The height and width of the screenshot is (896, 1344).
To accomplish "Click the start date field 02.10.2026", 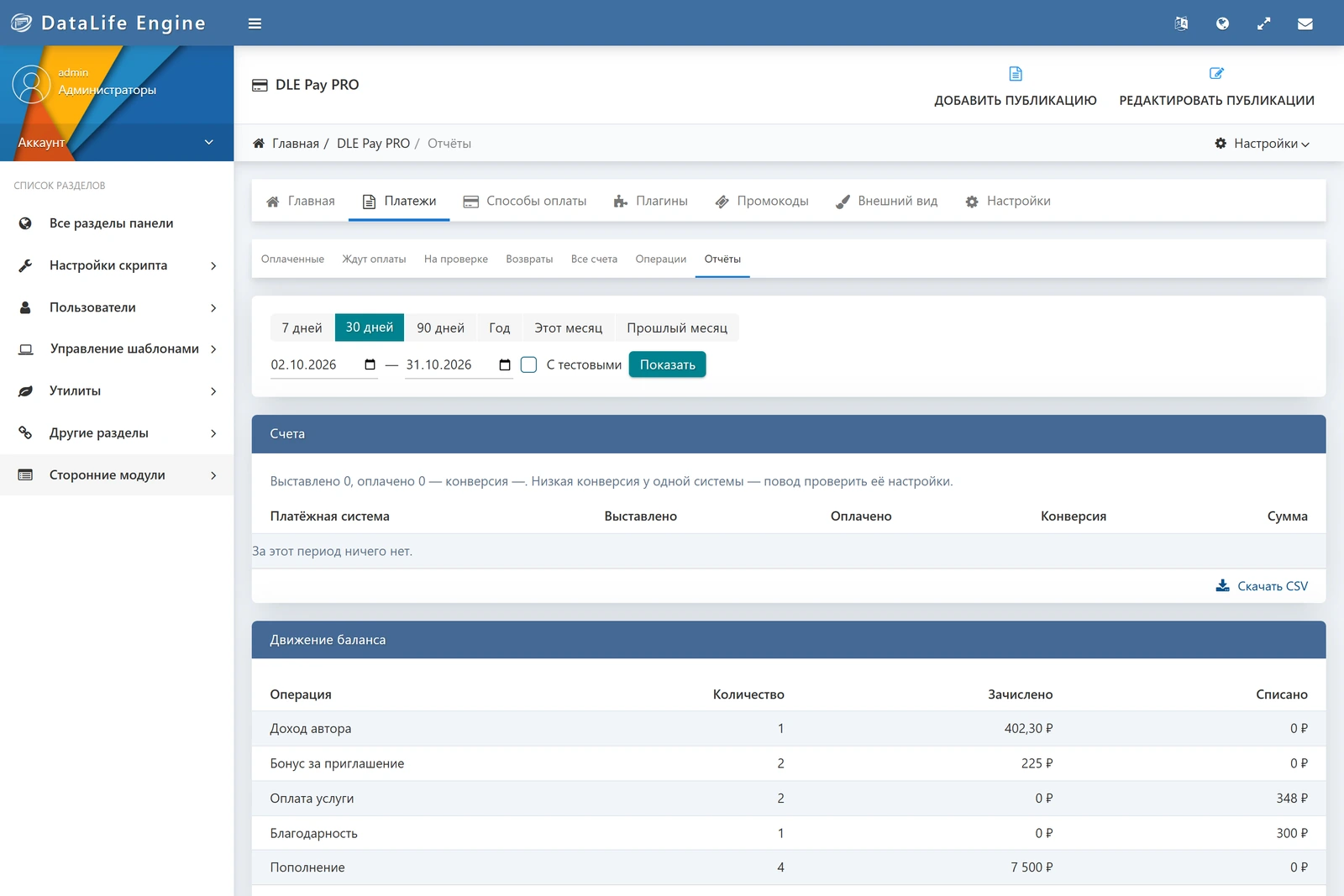I will pos(324,364).
